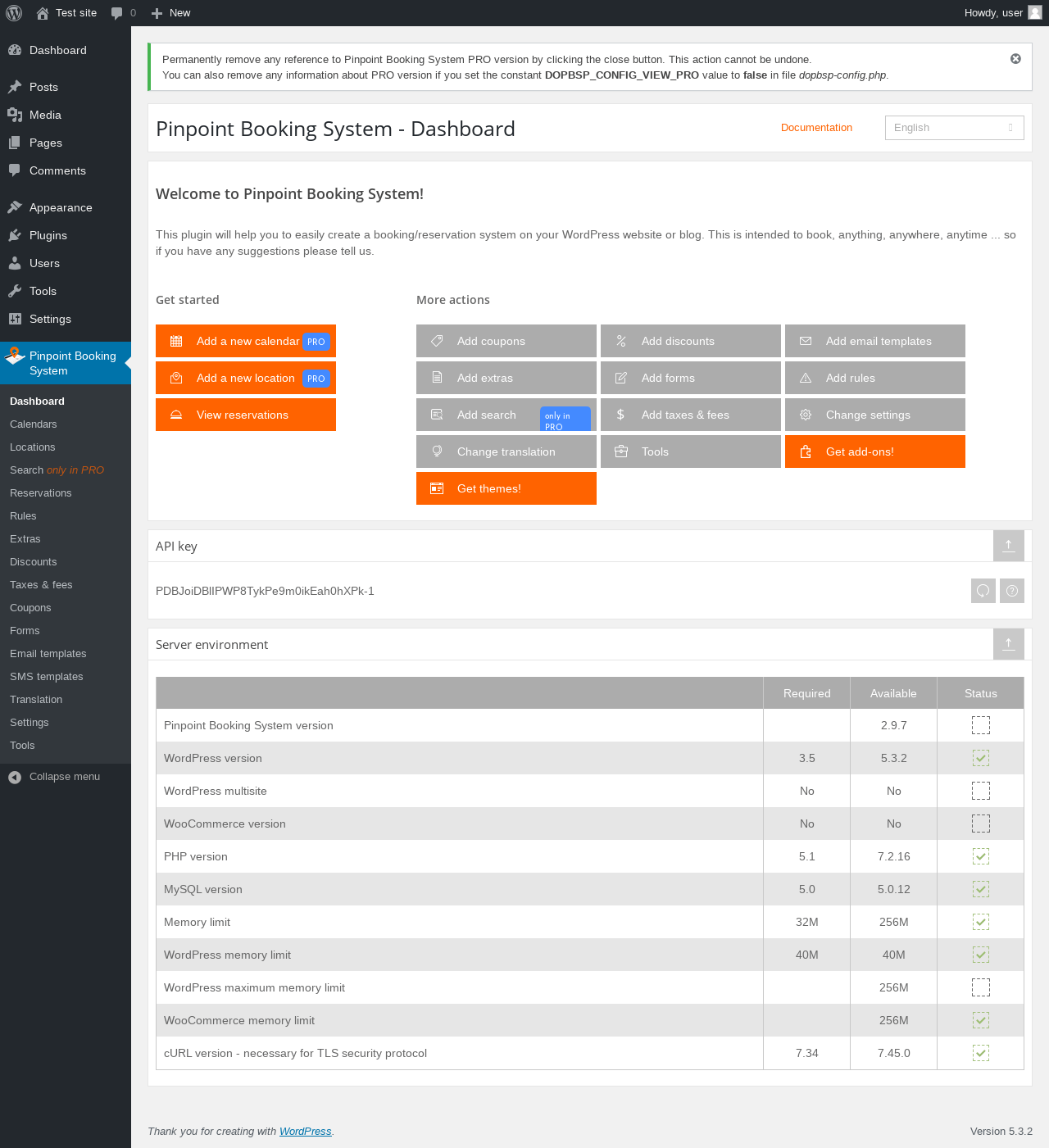Click the API key help icon
The image size is (1049, 1148).
click(x=1012, y=591)
